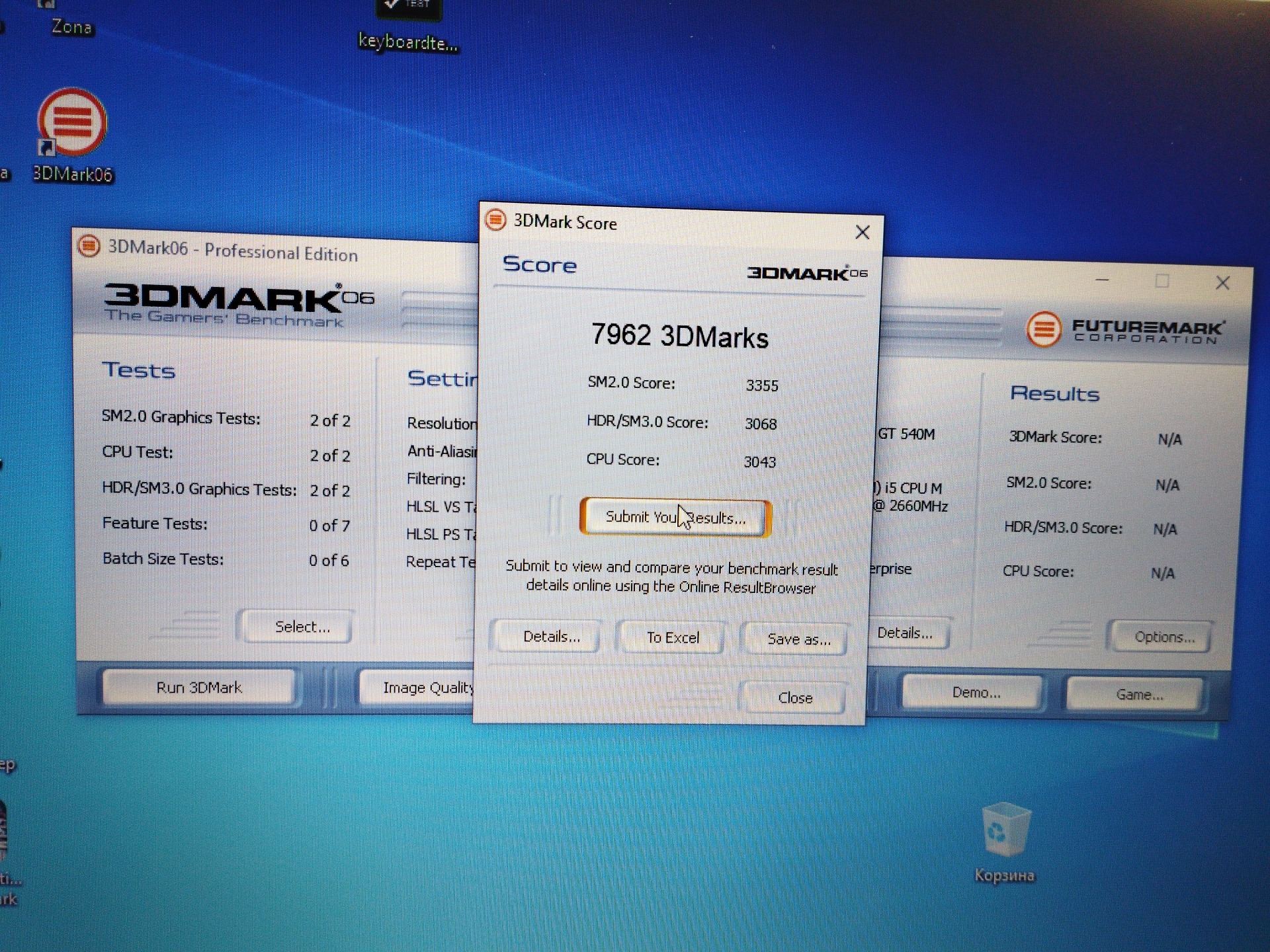Open the keyboardtest desktop shortcut

[407, 28]
